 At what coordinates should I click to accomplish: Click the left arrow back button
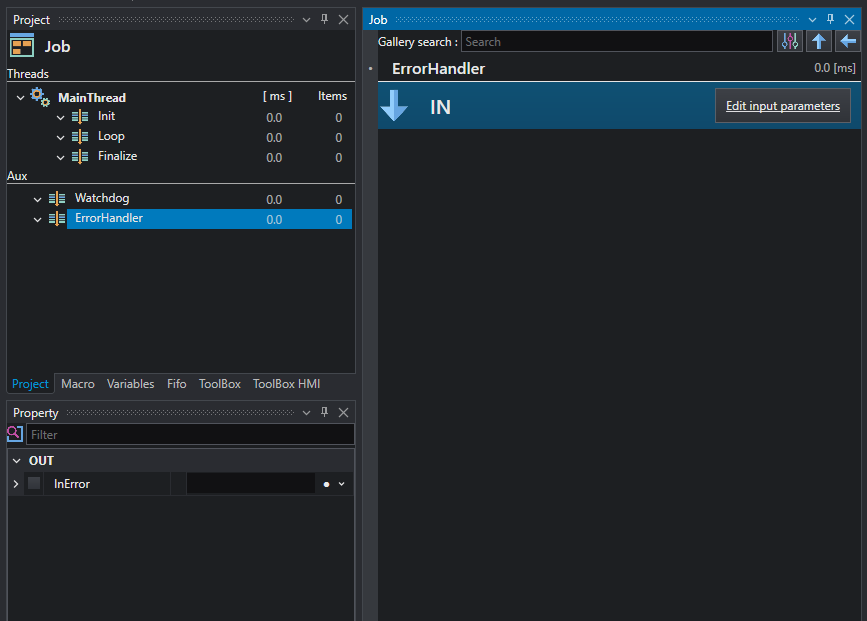pyautogui.click(x=848, y=41)
